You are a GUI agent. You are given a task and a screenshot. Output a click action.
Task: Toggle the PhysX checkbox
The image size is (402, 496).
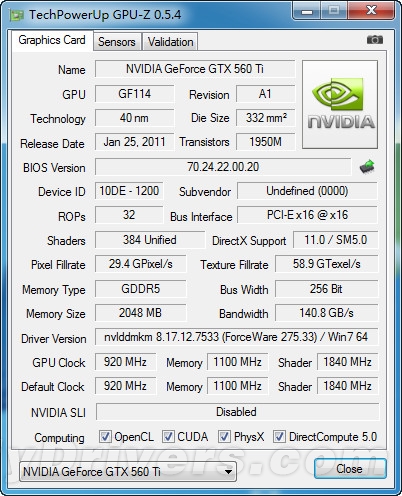[224, 437]
